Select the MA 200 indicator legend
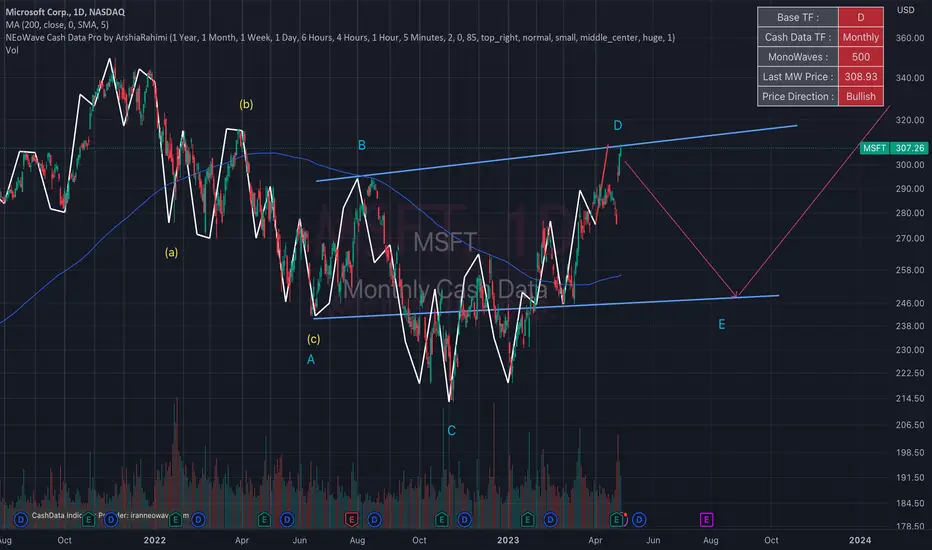The image size is (932, 550). tap(57, 24)
